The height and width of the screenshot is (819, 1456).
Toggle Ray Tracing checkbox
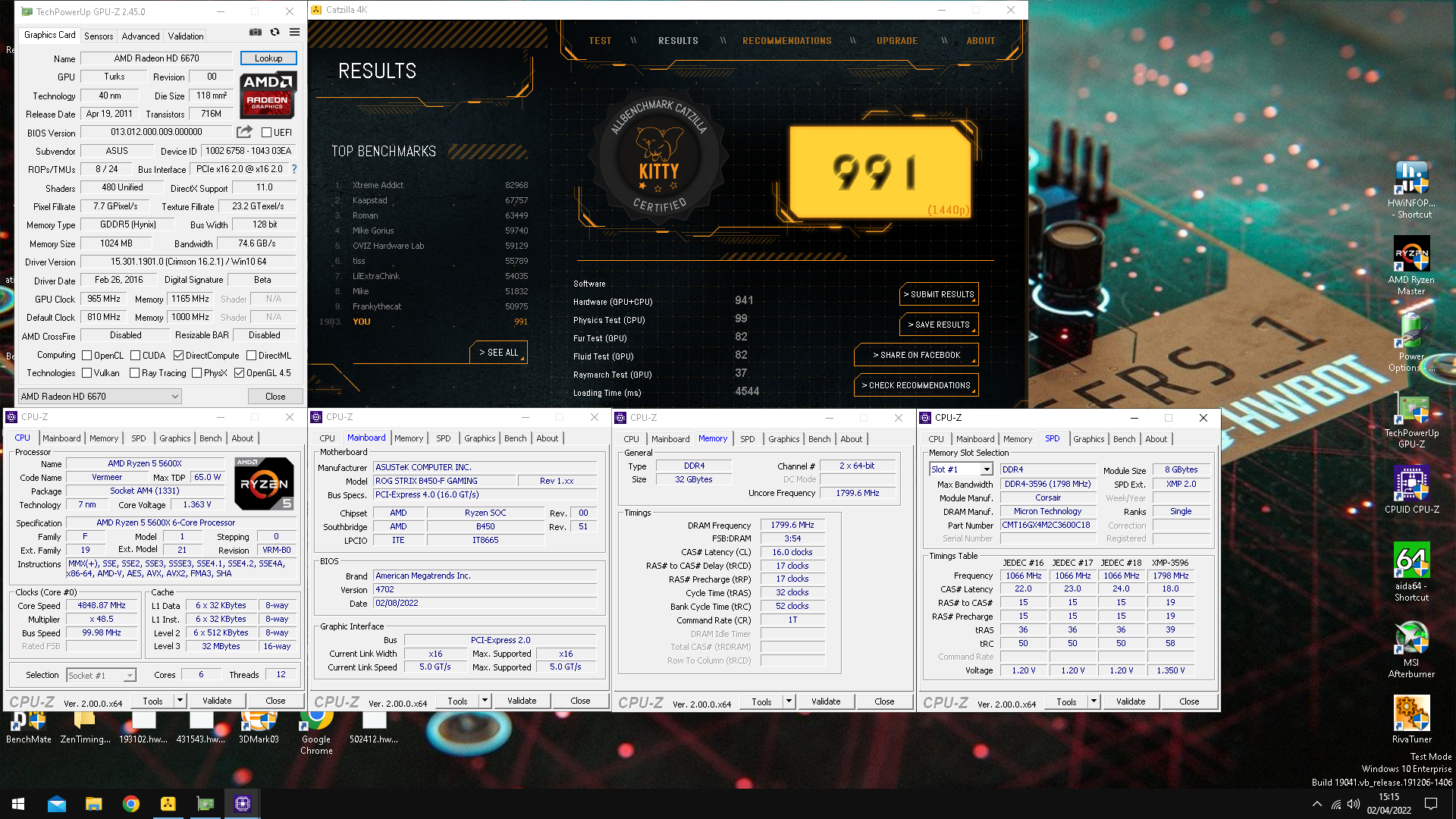point(134,373)
